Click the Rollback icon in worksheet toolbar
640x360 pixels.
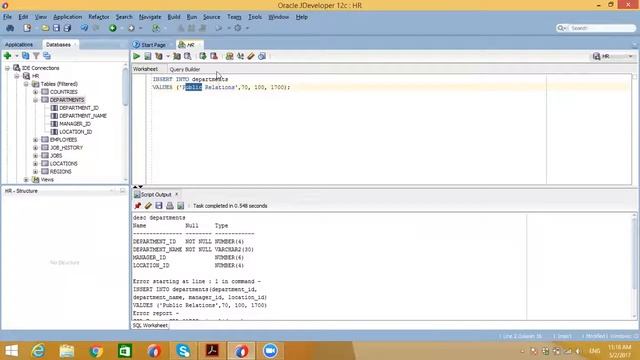point(213,56)
